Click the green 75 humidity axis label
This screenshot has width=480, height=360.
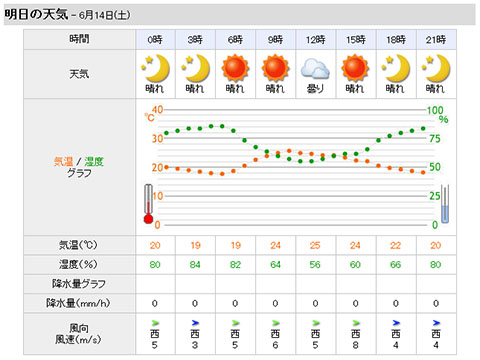coord(435,138)
